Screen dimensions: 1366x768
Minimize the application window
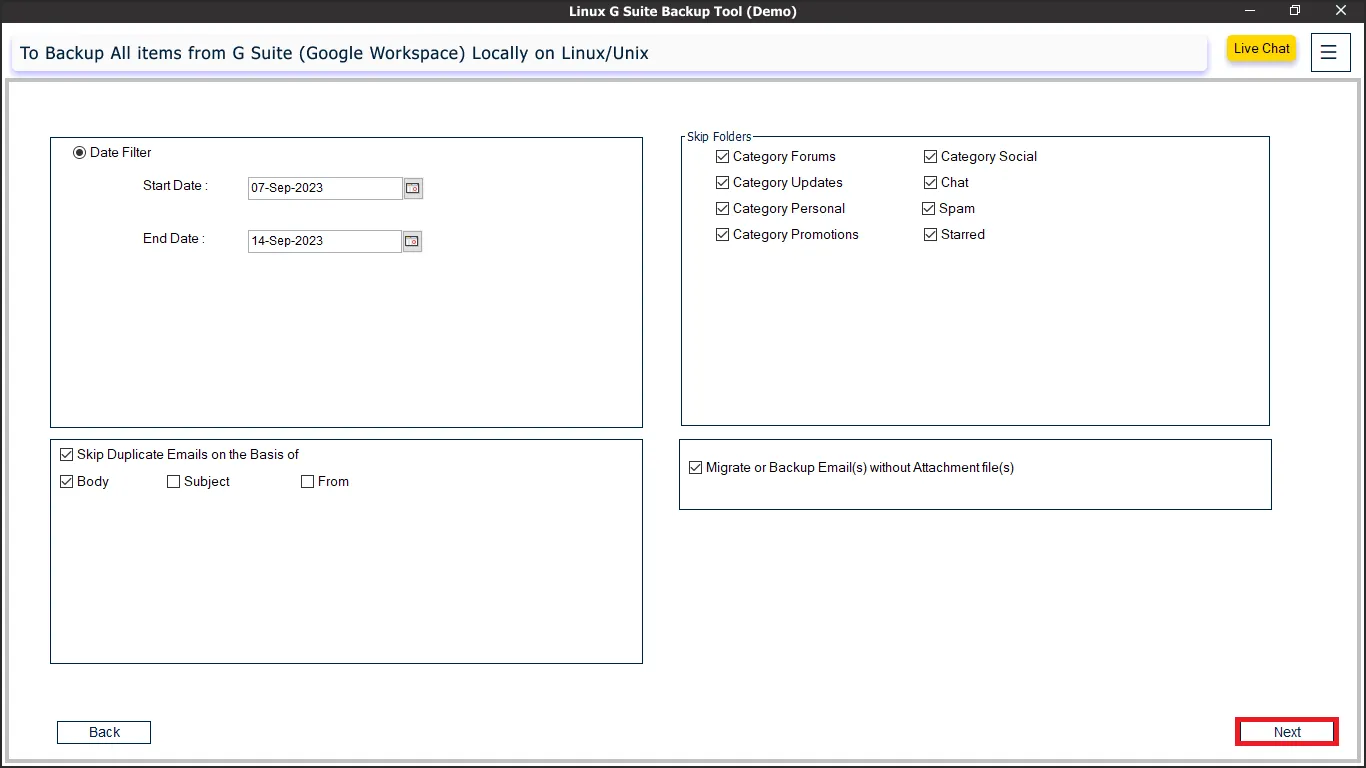pos(1249,11)
